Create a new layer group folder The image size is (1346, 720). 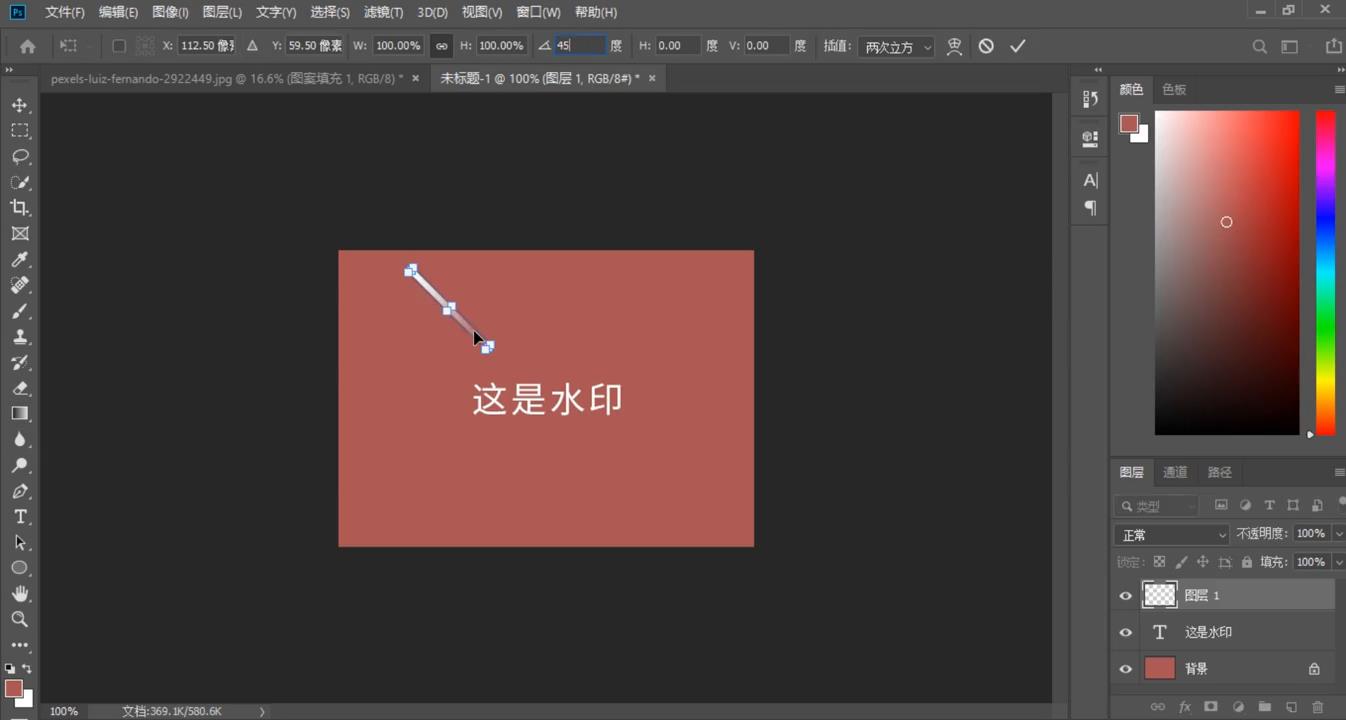tap(1264, 707)
